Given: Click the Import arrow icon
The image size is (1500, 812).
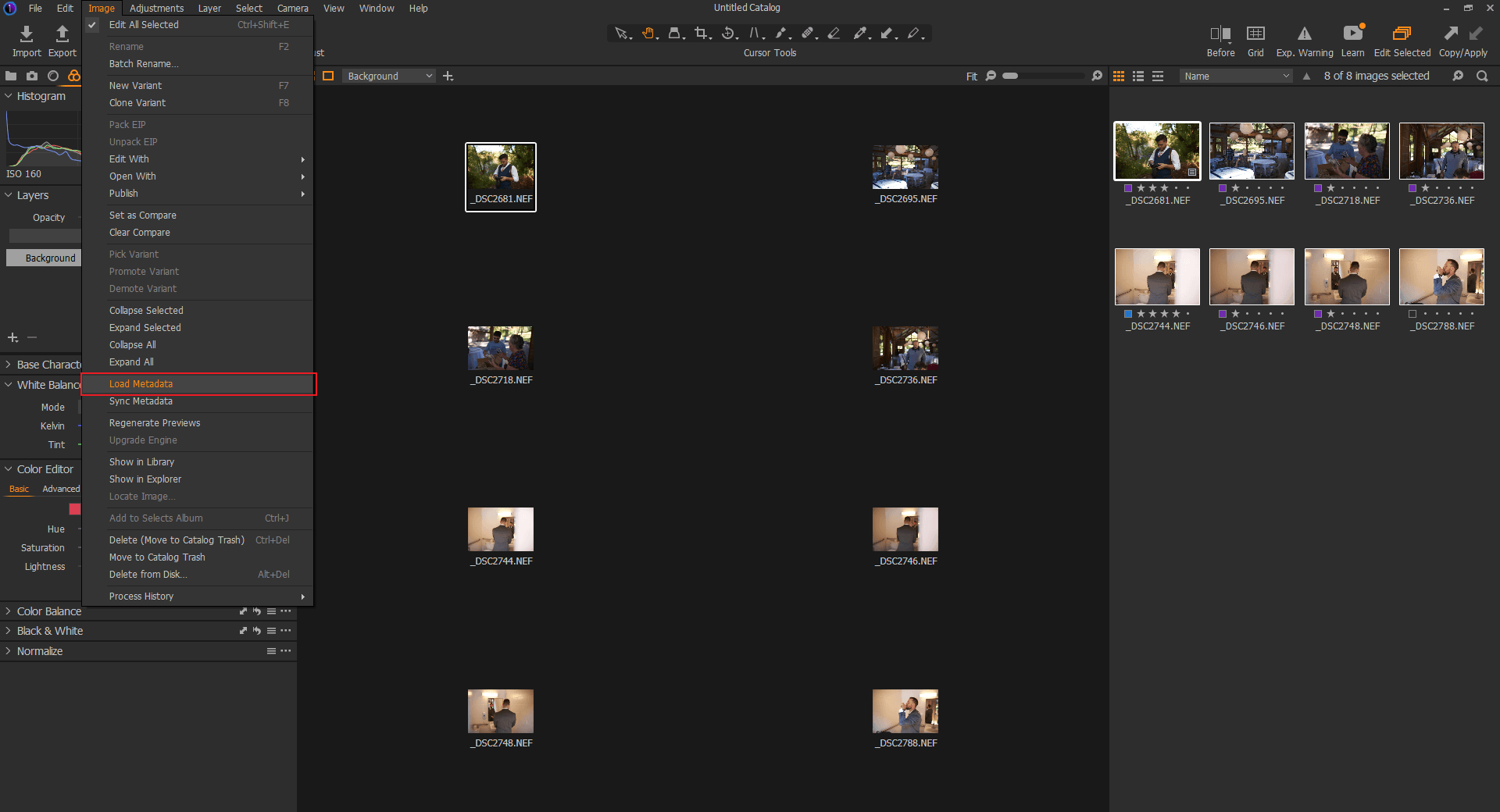Looking at the screenshot, I should click(27, 34).
